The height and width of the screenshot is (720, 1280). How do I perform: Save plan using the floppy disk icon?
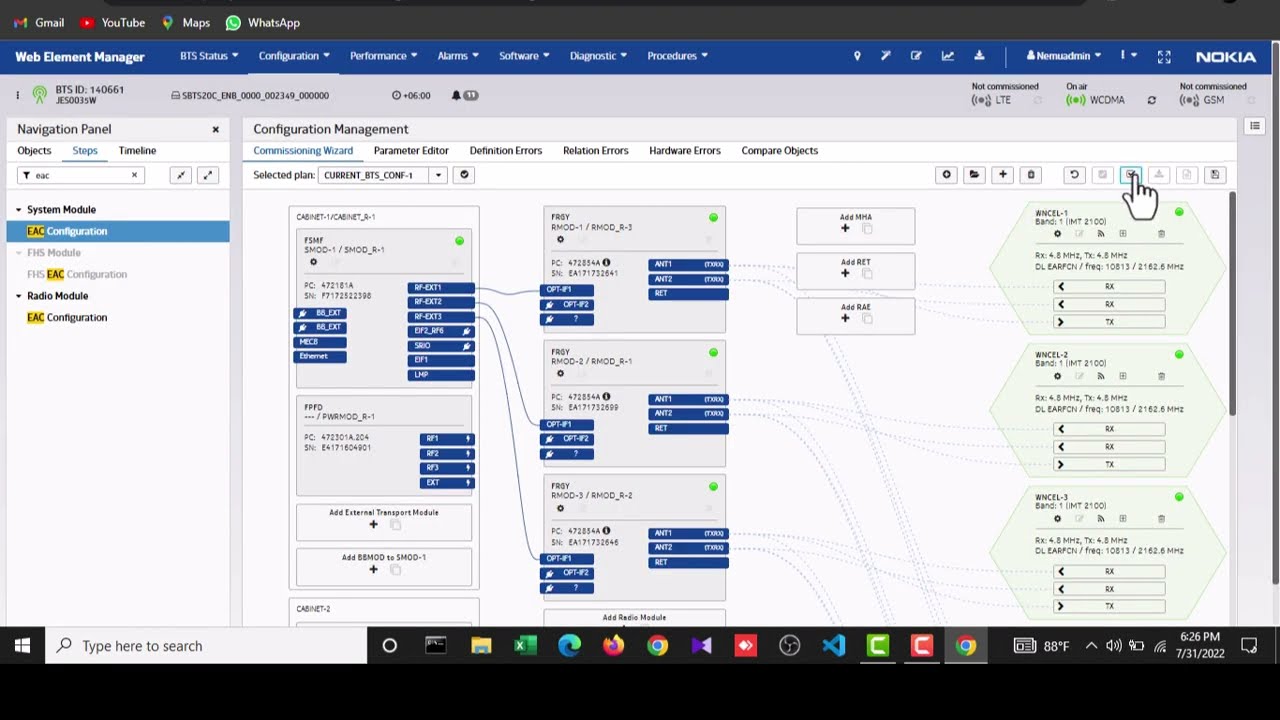tap(1215, 175)
